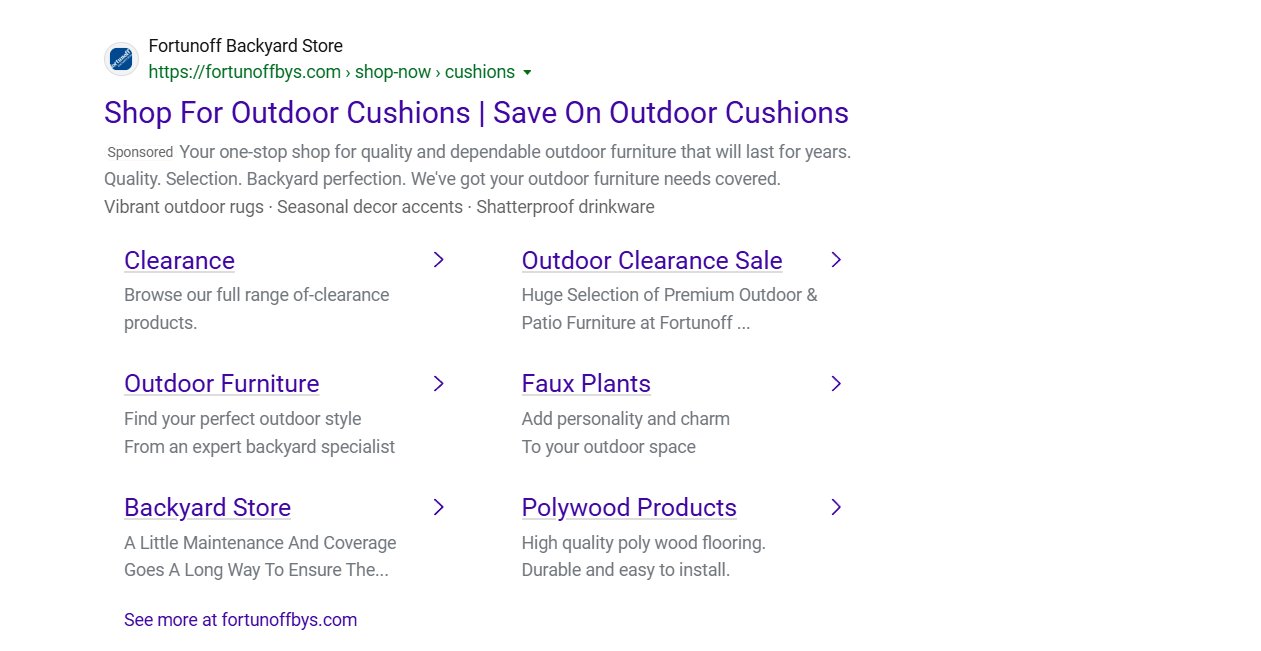Click the chevron beside Outdoor Furniture
This screenshot has width=1261, height=651.
point(438,384)
